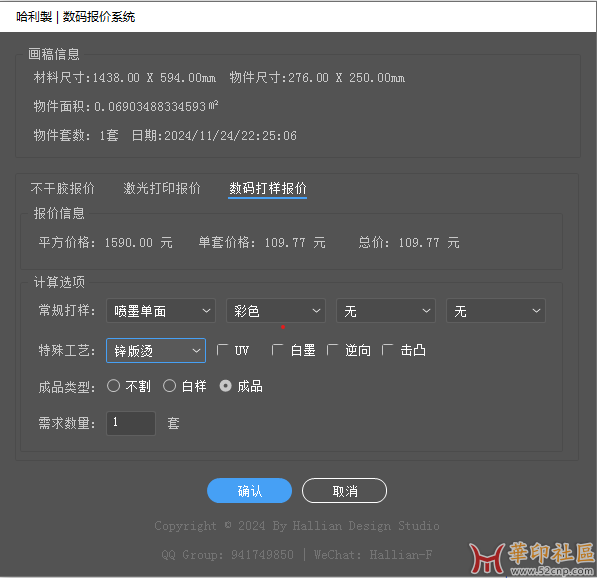
Task: Click the 物件套数 1套 text
Action: [x=76, y=135]
